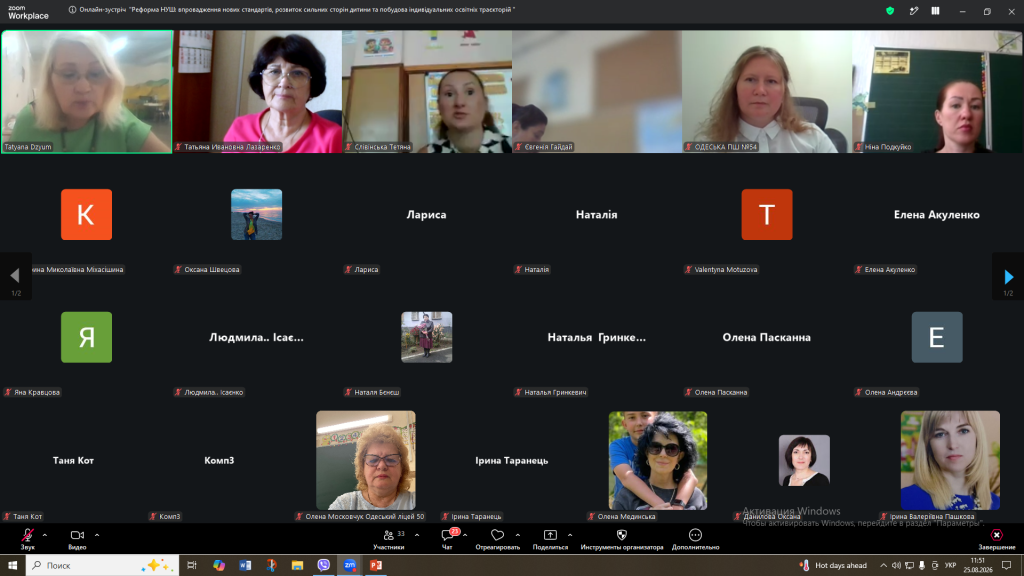1024x576 pixels.
Task: Click Яна Кравцова green Я avatar
Action: [x=86, y=337]
